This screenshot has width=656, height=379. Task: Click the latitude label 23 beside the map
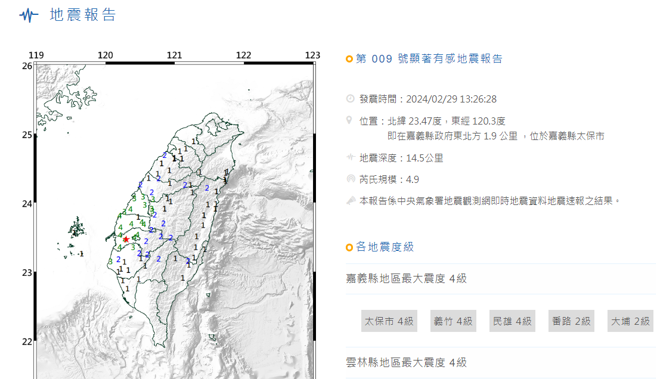coord(27,273)
